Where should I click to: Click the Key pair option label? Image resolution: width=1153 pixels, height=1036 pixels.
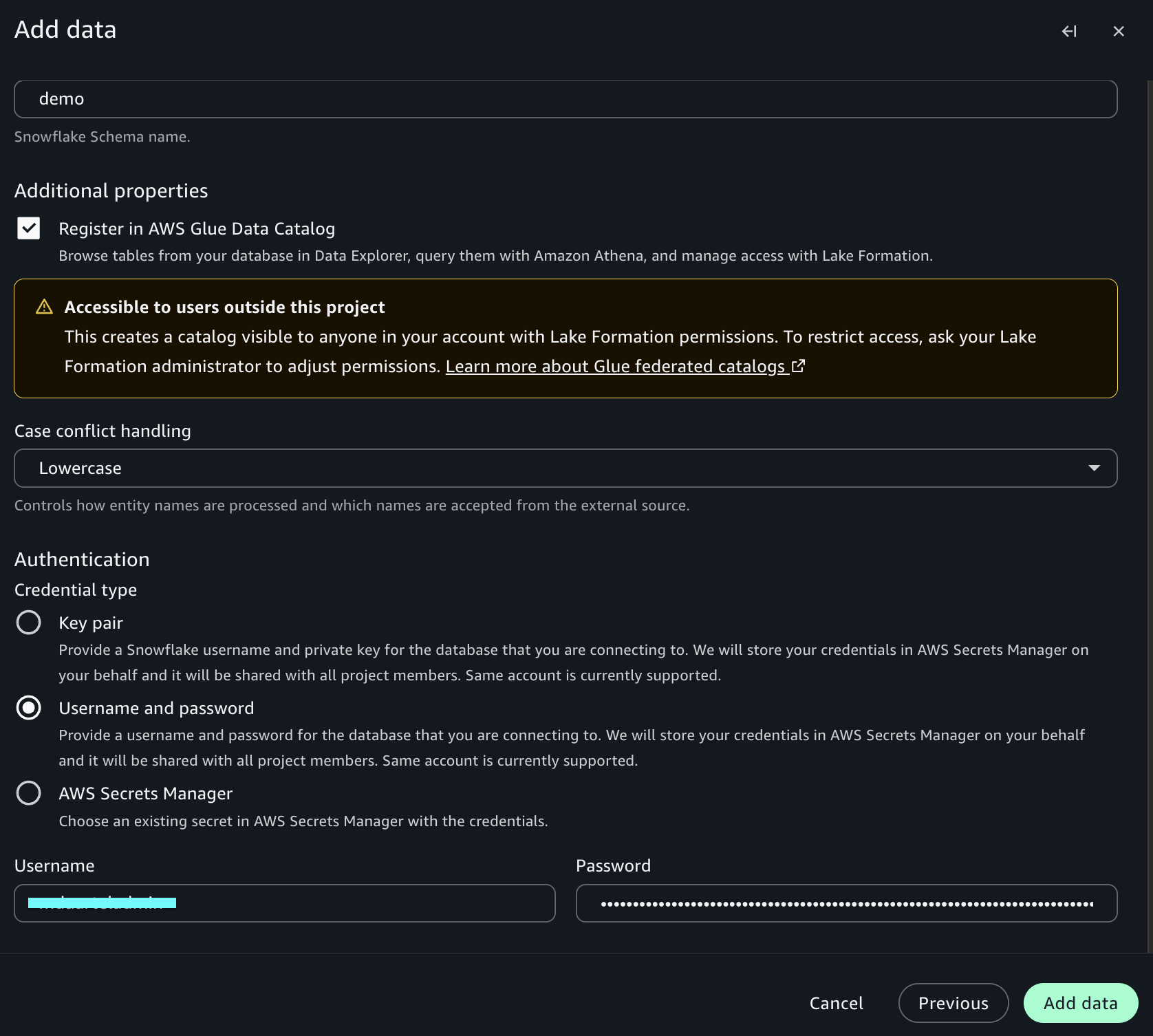(91, 623)
